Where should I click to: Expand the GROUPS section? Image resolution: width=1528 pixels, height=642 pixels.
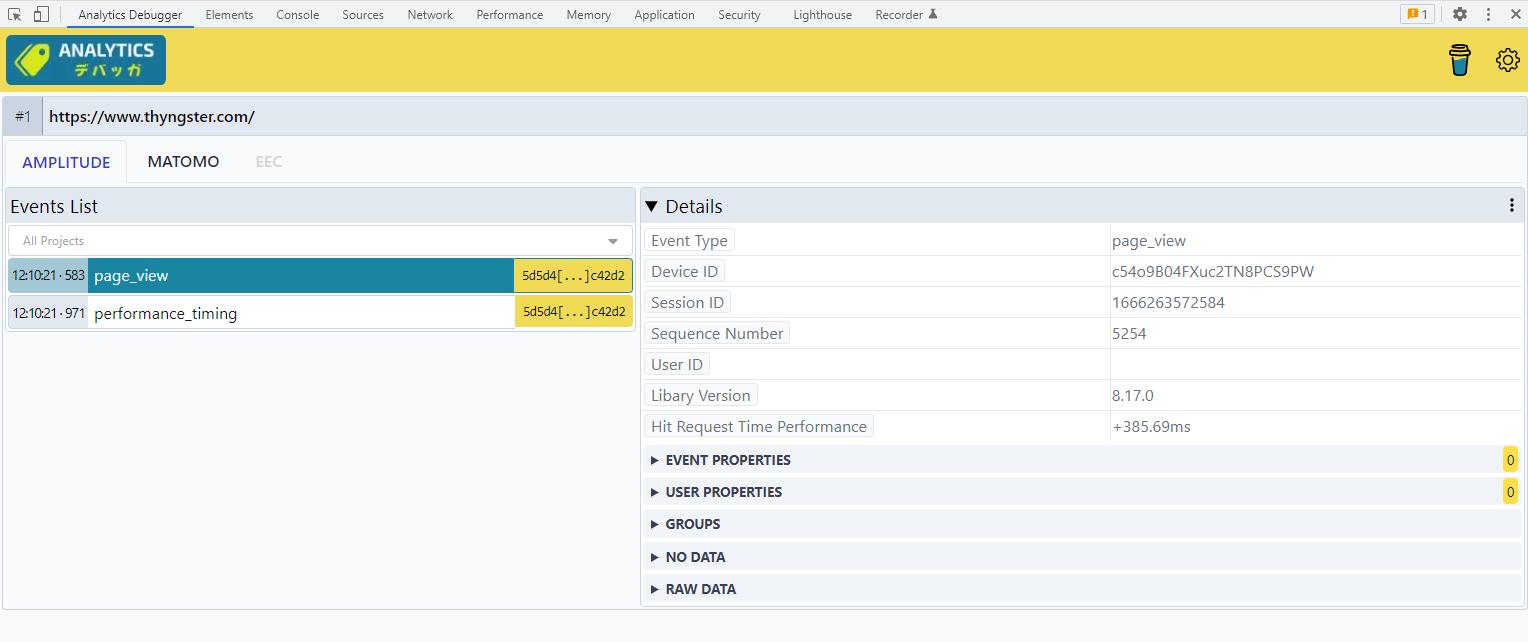692,524
